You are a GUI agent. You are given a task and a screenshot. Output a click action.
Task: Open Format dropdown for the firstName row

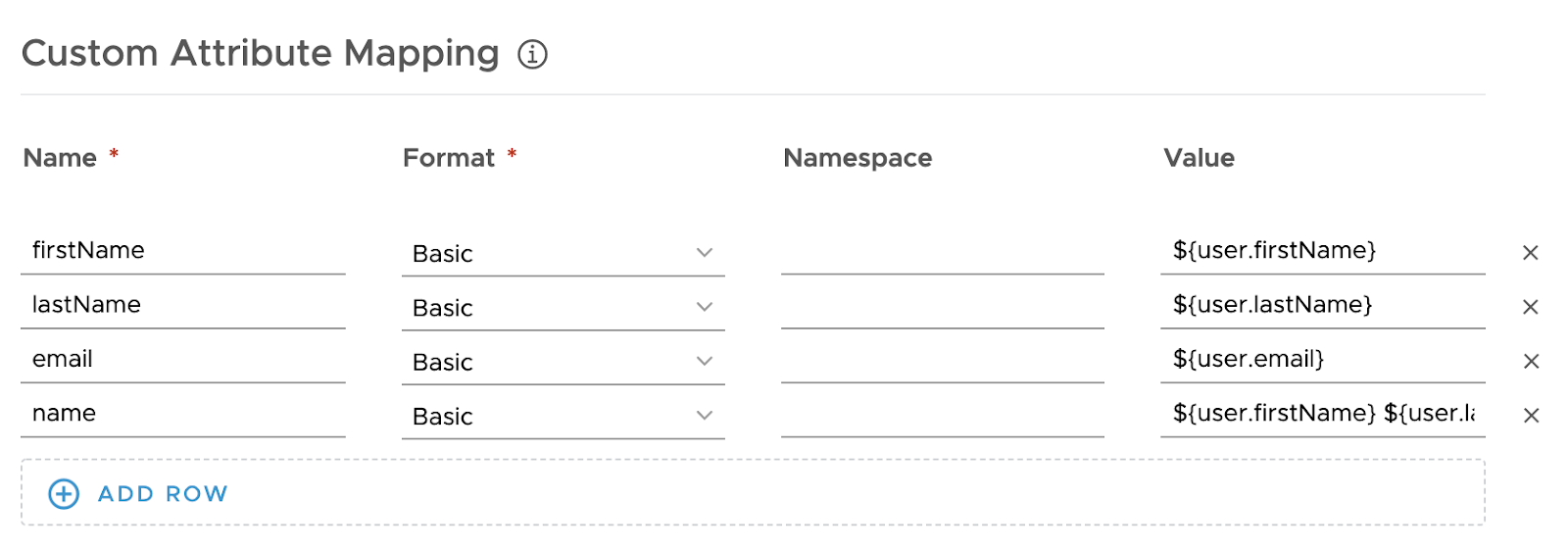click(704, 253)
